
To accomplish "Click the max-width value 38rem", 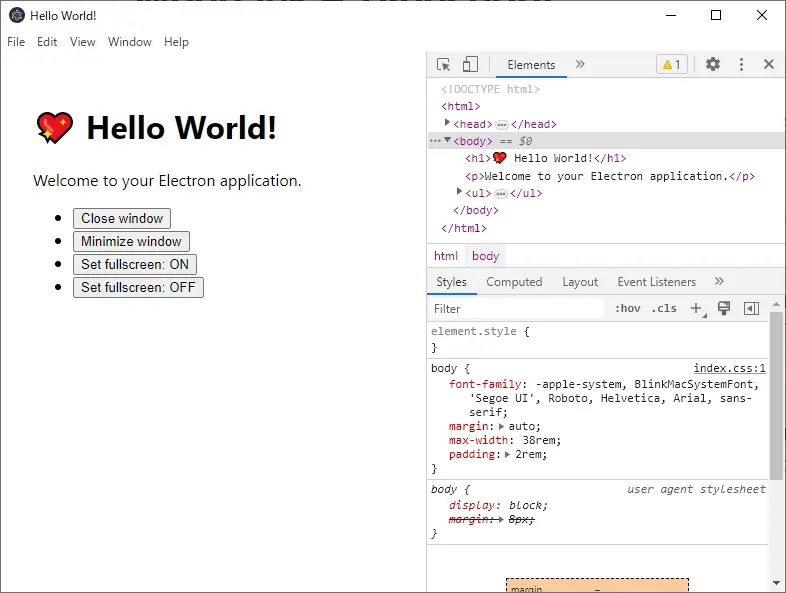I will (x=538, y=441).
